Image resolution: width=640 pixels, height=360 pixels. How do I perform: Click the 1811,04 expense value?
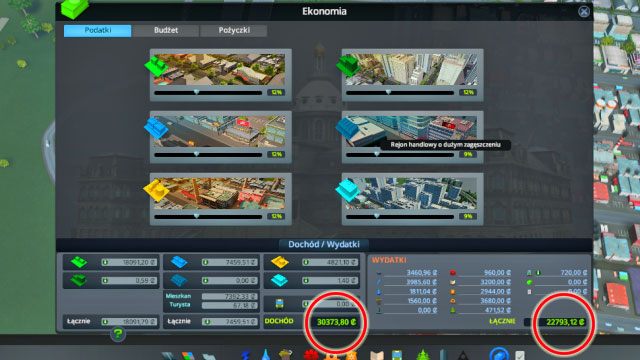422,291
